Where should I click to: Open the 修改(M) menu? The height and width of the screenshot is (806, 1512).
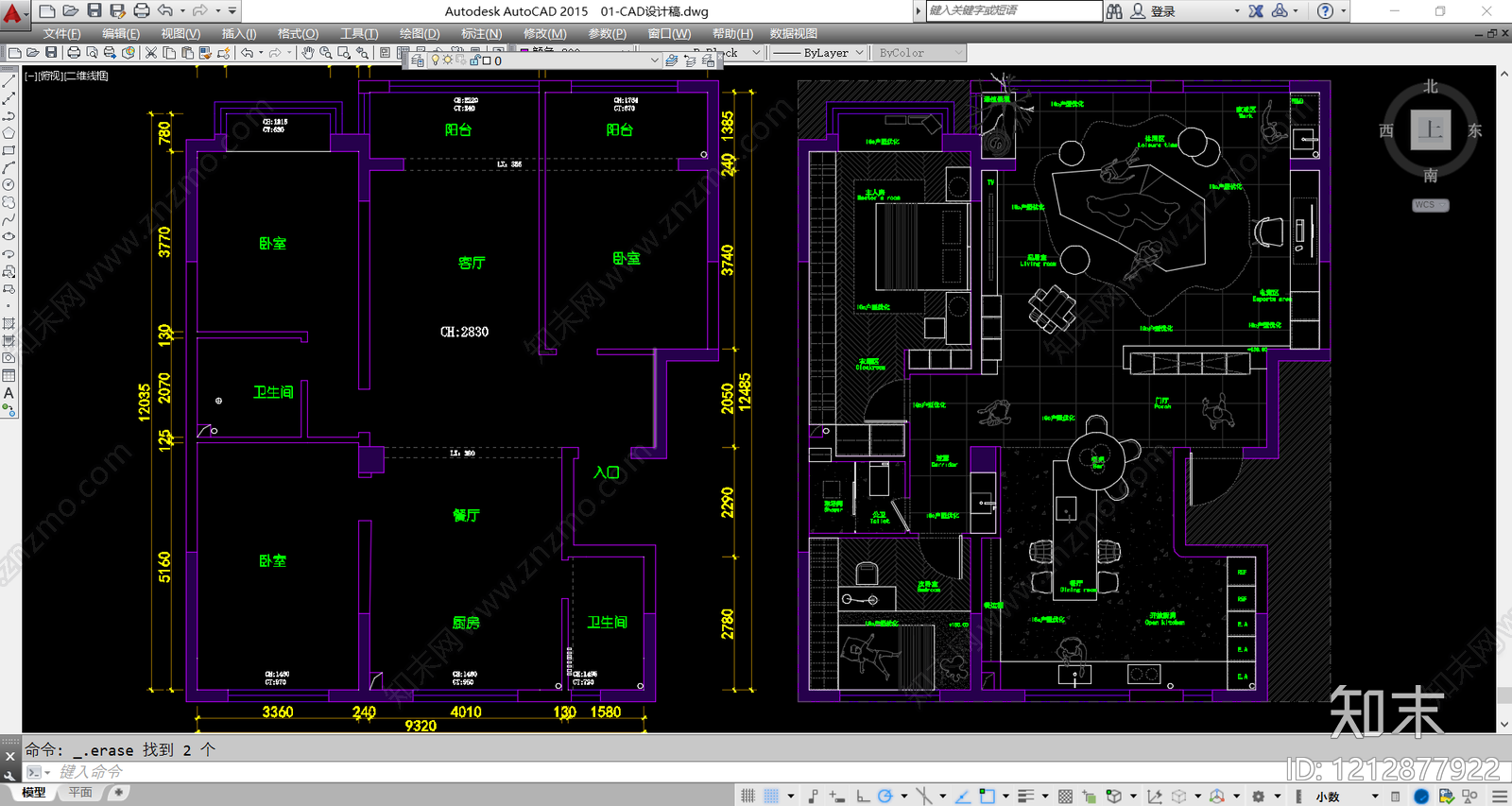point(544,33)
